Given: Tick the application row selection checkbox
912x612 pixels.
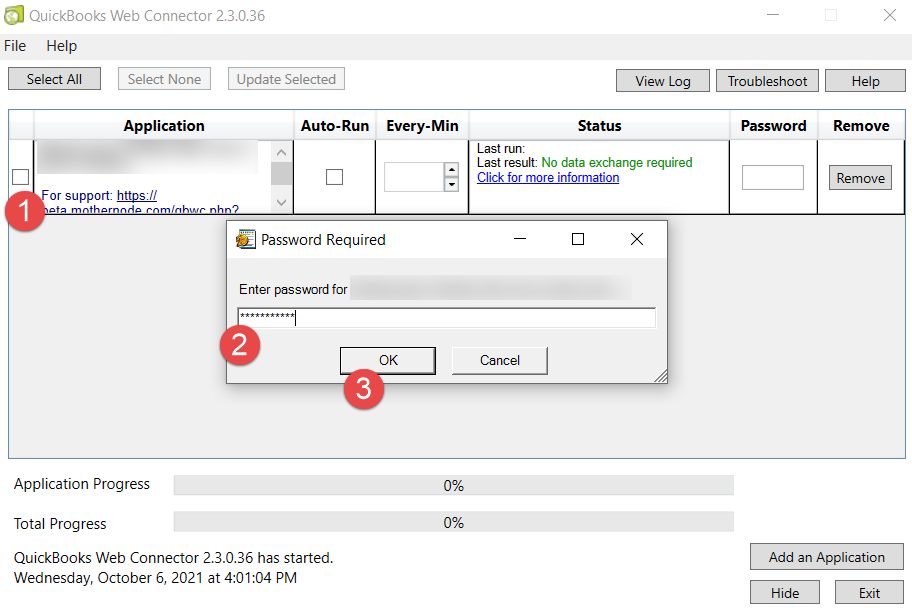Looking at the screenshot, I should [x=20, y=177].
